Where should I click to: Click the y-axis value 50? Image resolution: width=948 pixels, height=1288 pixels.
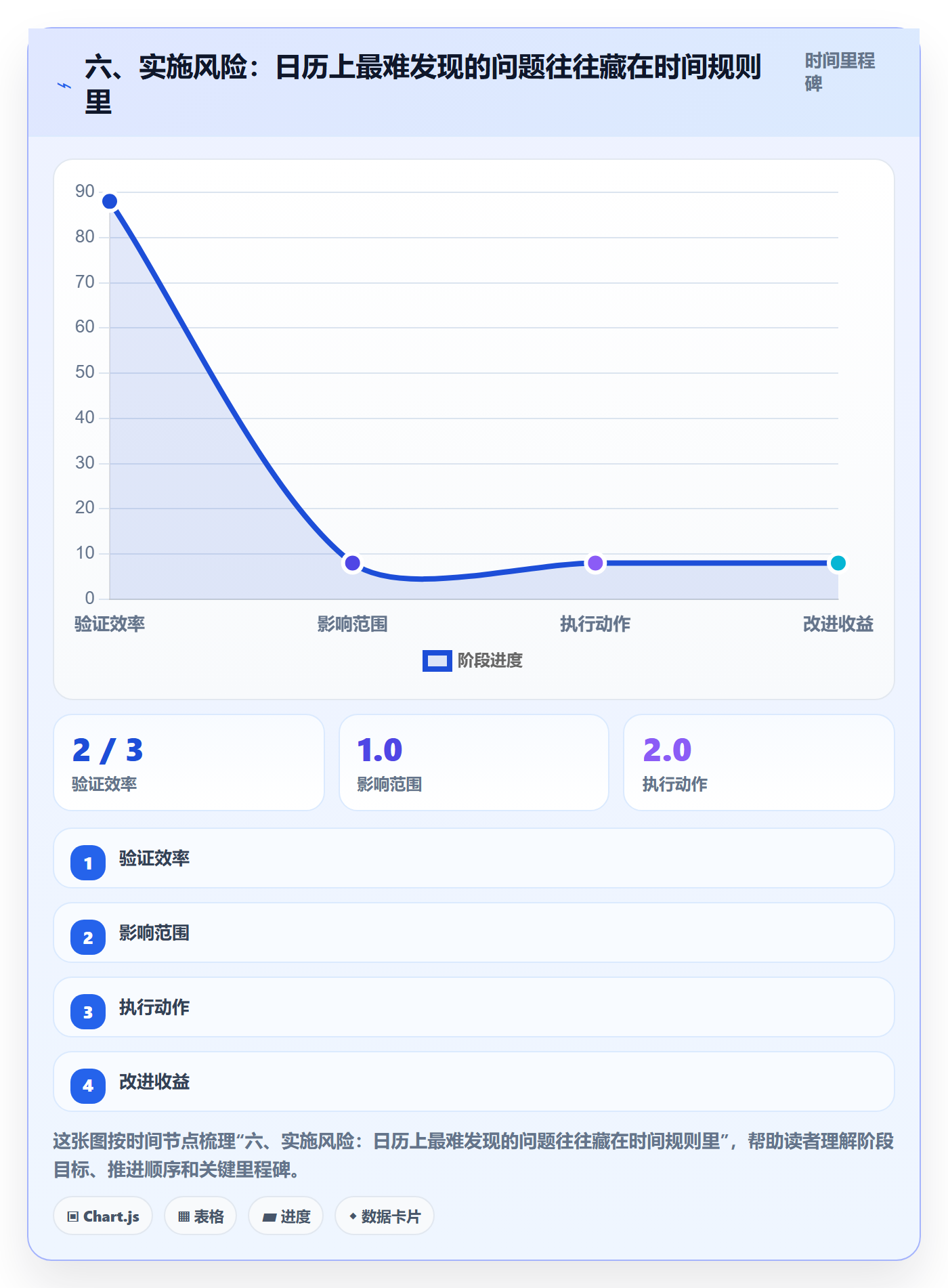[x=85, y=372]
